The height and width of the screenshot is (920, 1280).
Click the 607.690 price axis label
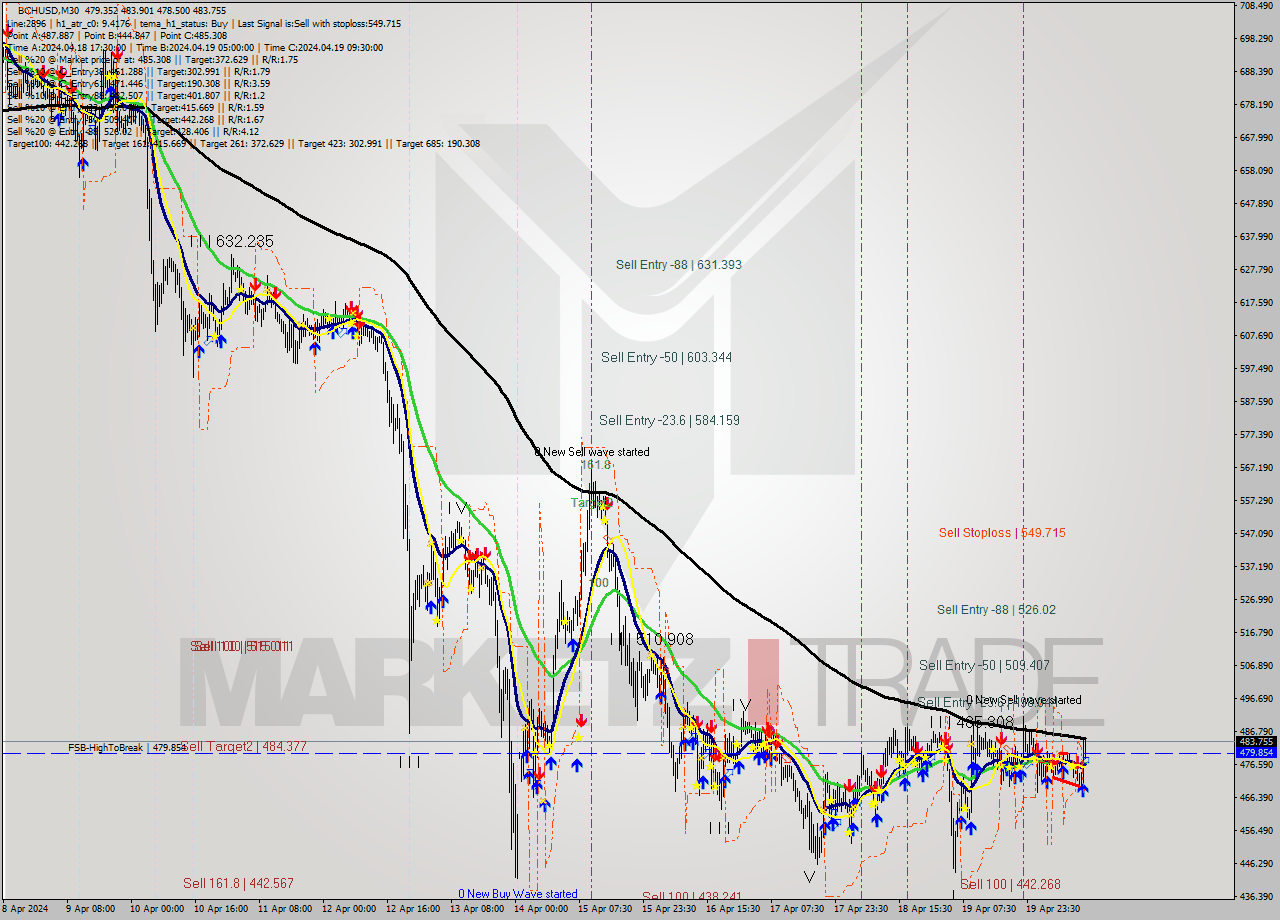[x=1256, y=336]
